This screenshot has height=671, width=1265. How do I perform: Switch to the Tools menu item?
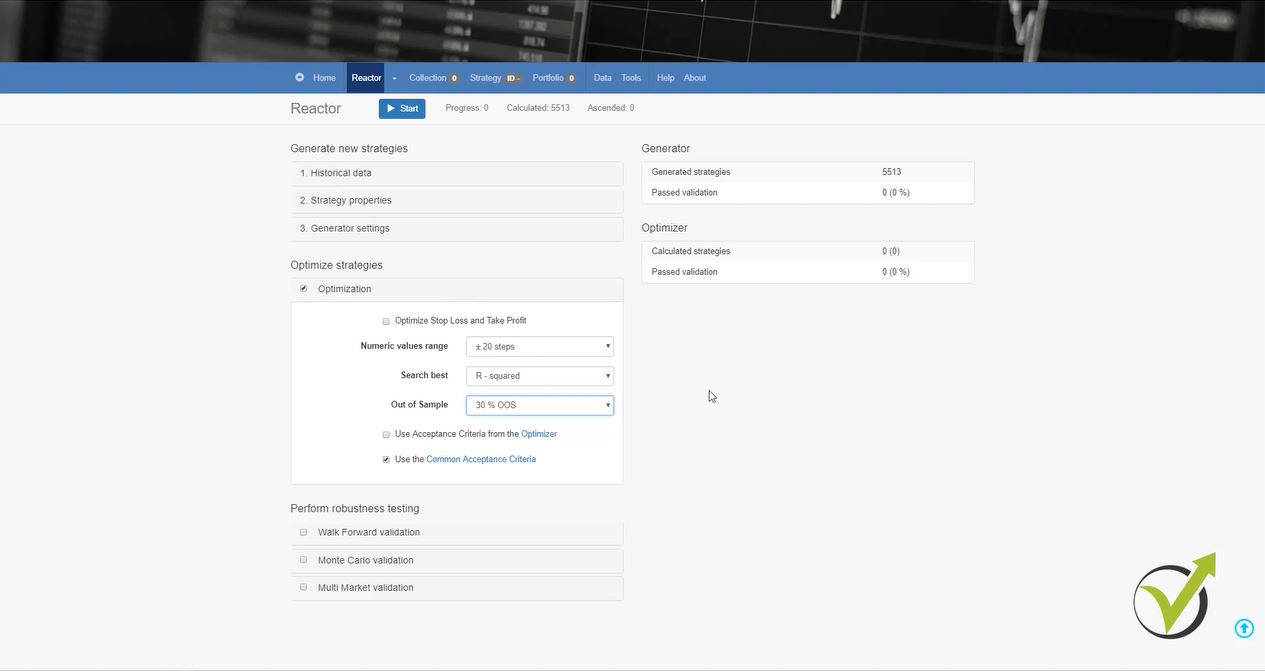coord(630,77)
